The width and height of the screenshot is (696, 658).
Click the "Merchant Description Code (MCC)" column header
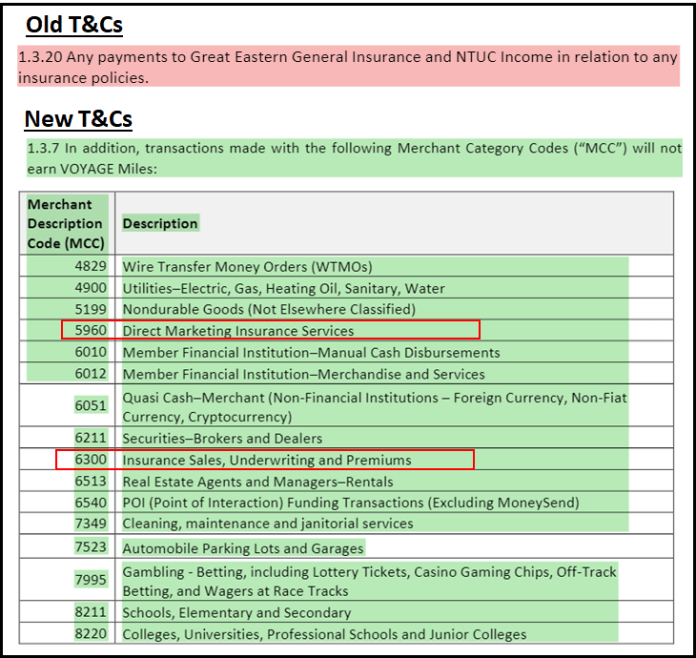[x=65, y=223]
